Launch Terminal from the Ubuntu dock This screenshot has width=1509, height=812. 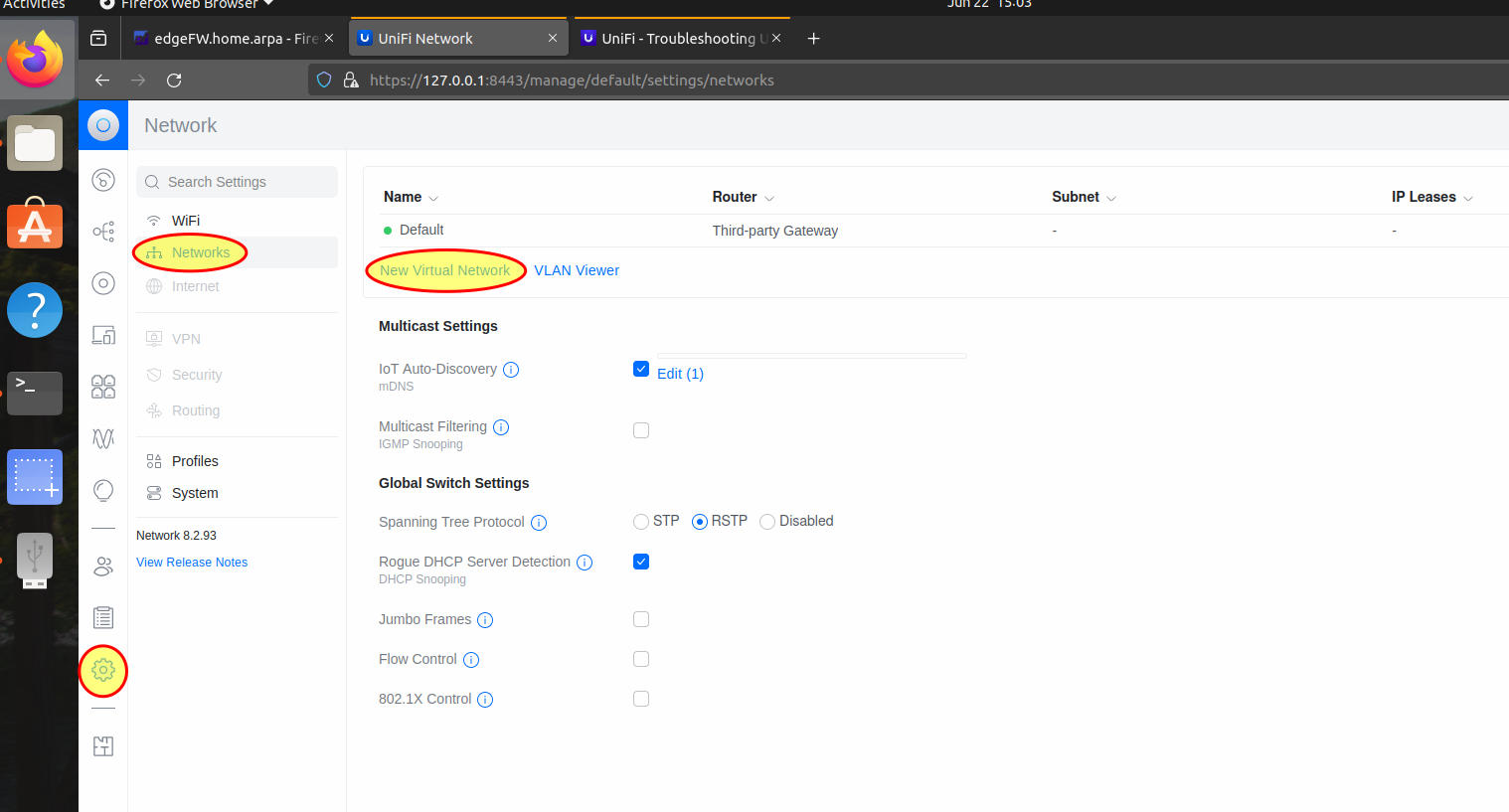point(35,393)
